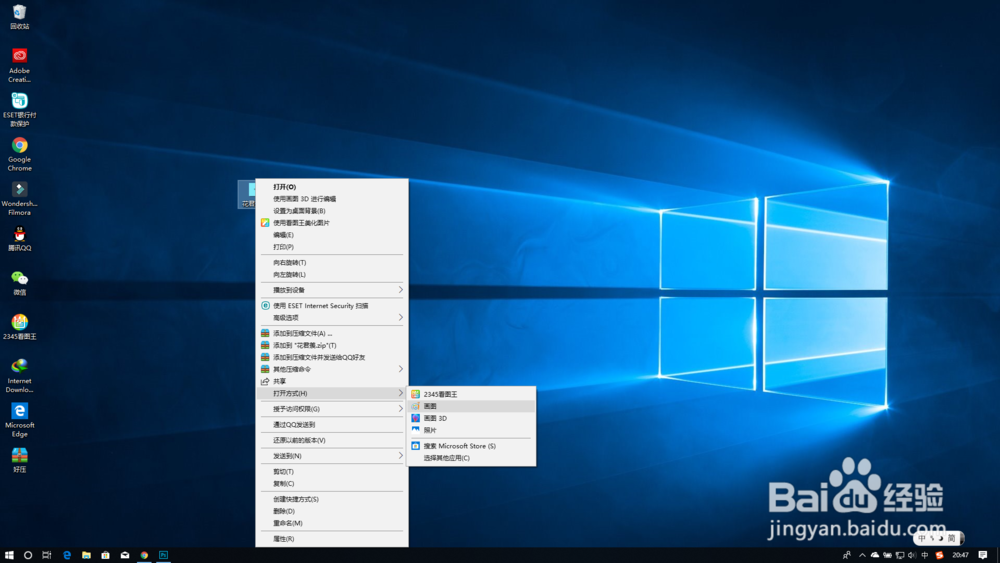This screenshot has width=1000, height=563.
Task: Choose 向左旋转(L)
Action: click(x=332, y=275)
